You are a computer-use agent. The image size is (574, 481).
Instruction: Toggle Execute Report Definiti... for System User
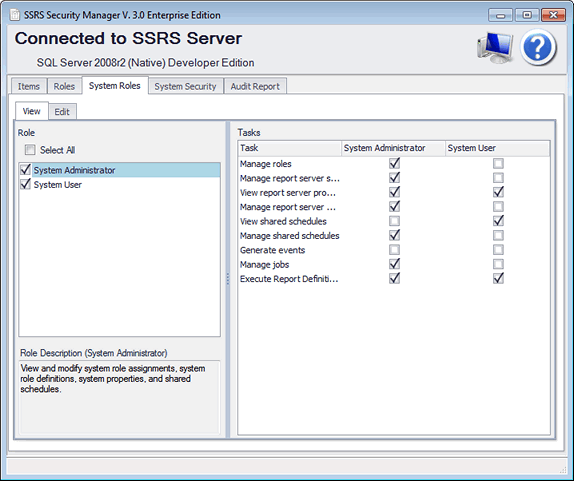498,278
